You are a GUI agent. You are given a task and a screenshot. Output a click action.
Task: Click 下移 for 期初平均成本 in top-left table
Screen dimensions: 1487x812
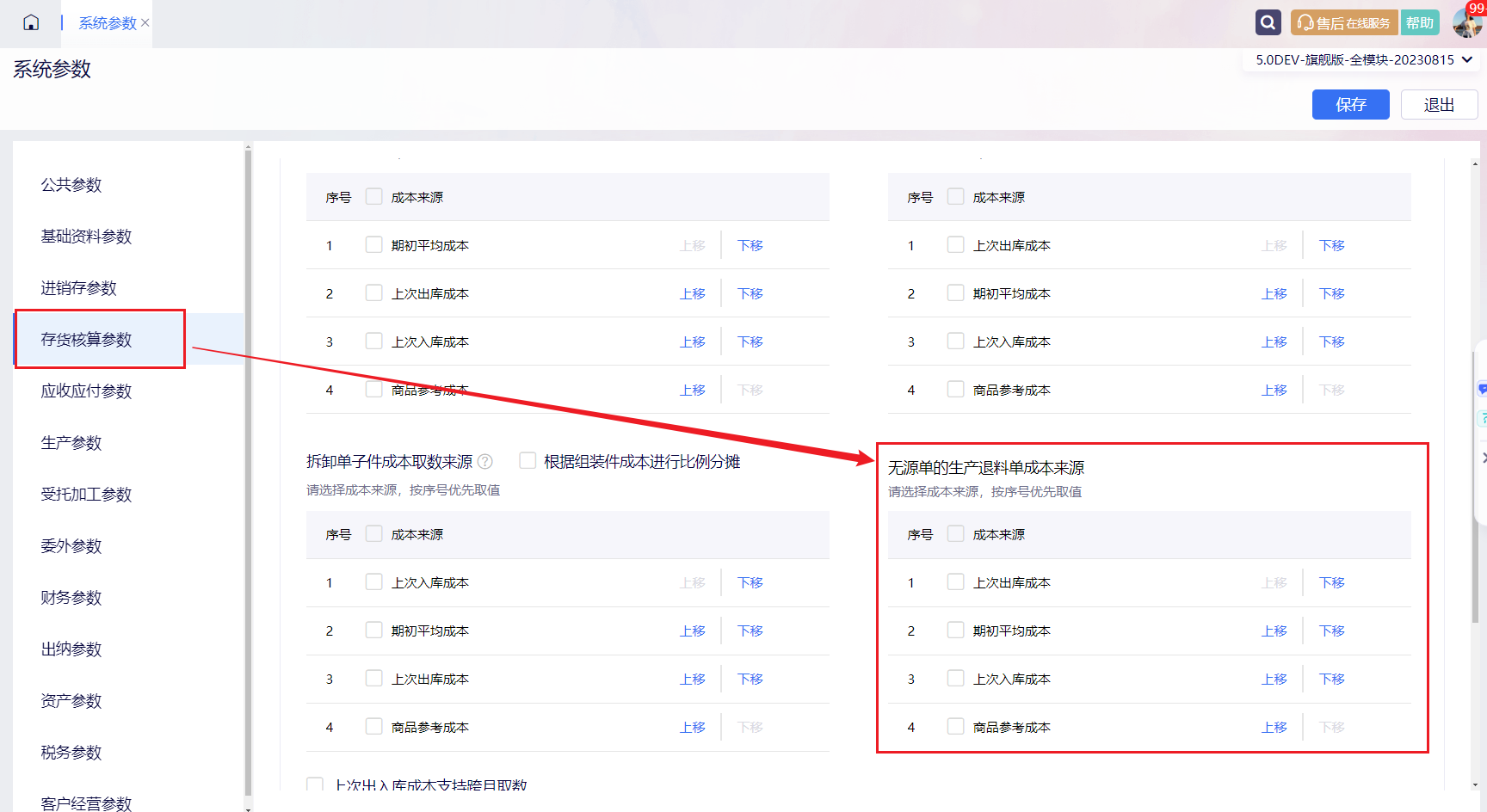click(x=750, y=245)
